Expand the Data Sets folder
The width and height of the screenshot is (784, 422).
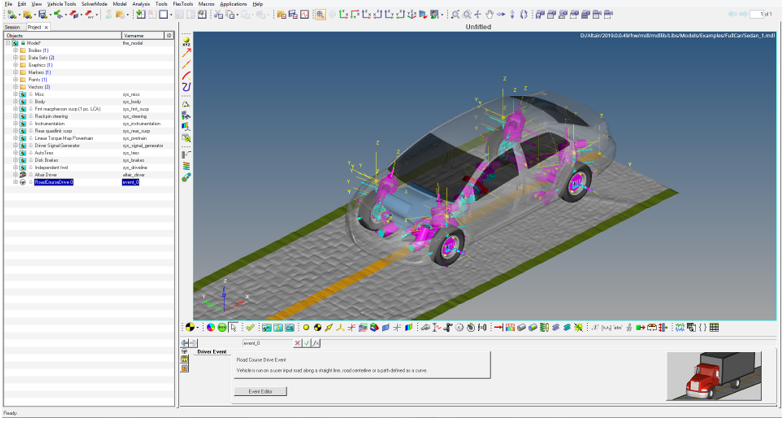click(15, 58)
